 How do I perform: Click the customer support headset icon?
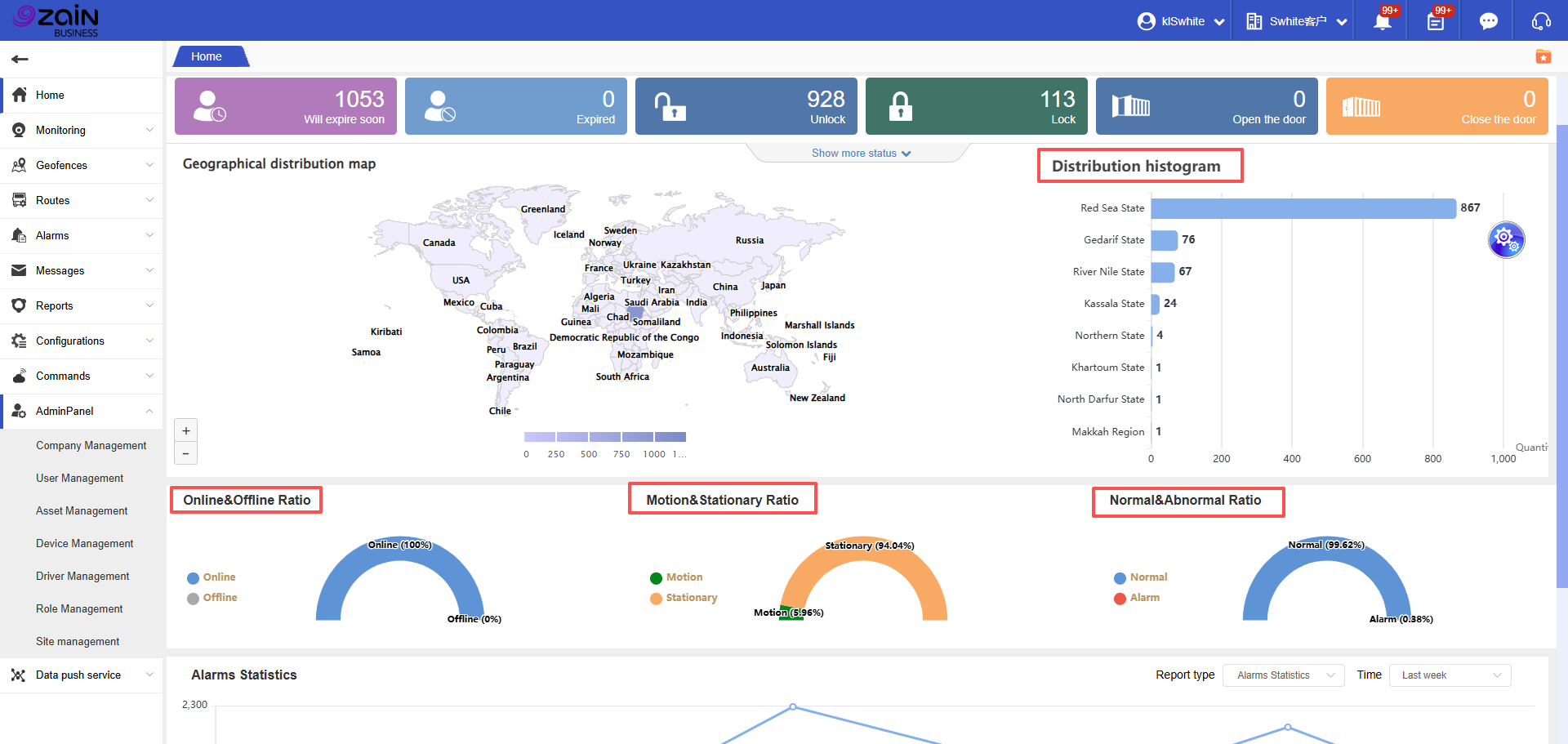[1540, 21]
